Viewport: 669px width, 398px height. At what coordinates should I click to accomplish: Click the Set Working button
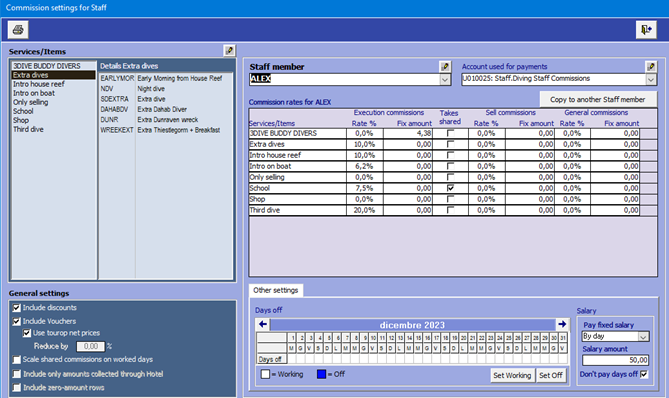[x=512, y=375]
